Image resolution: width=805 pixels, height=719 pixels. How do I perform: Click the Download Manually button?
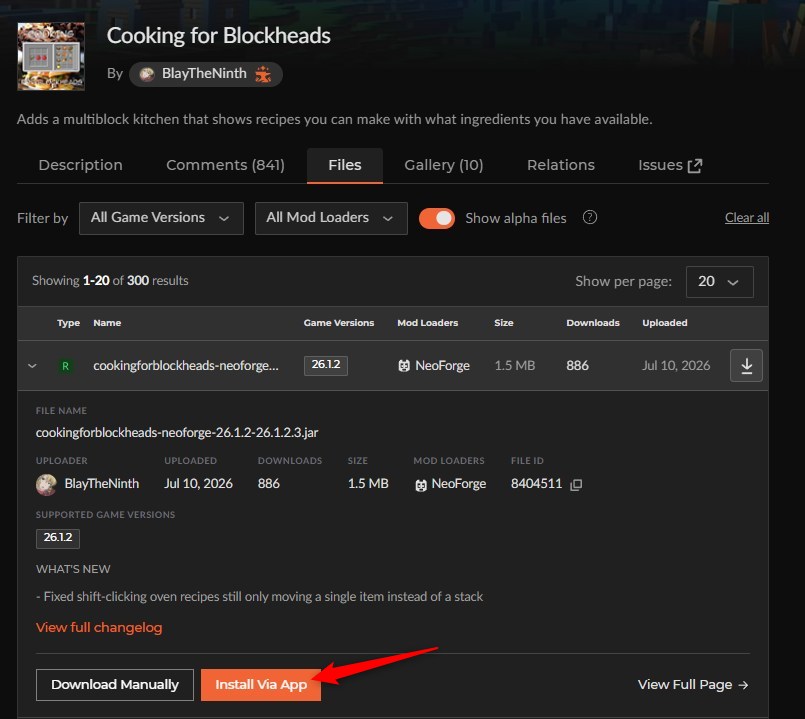tap(114, 685)
